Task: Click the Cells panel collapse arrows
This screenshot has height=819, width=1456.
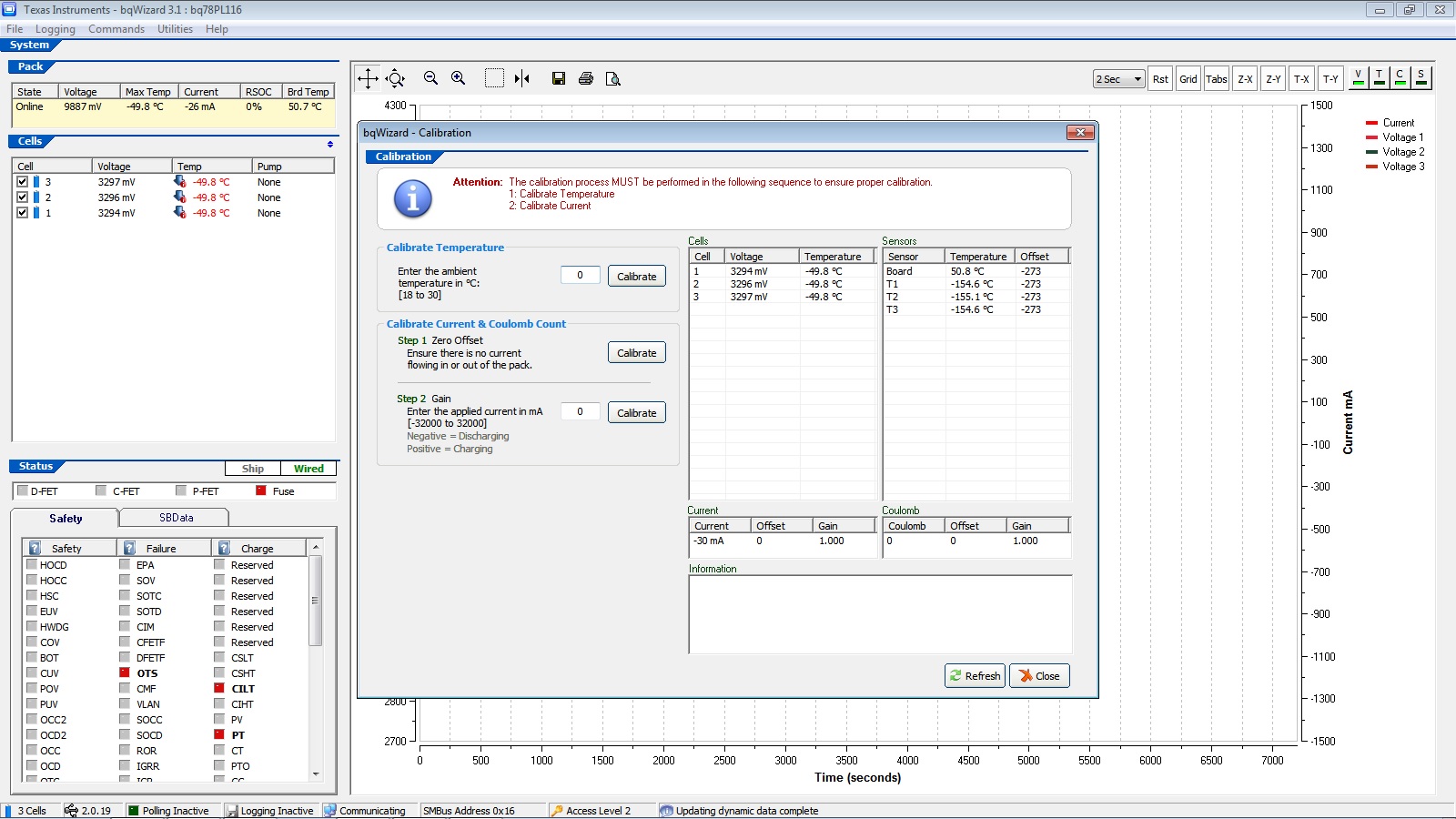Action: (330, 144)
